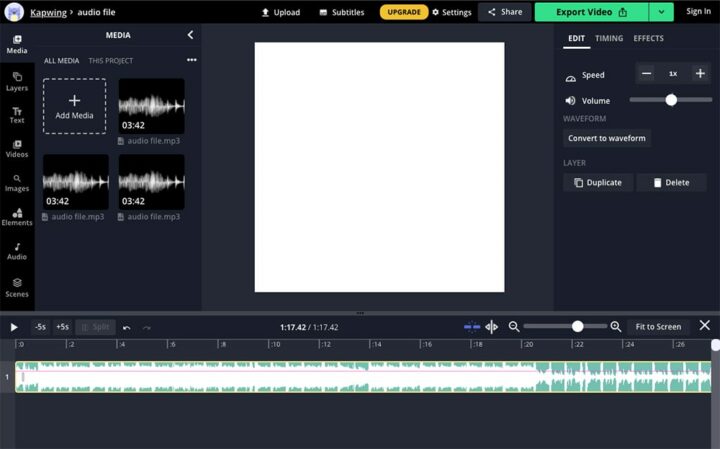720x449 pixels.
Task: Click Convert to waveform button
Action: click(606, 138)
